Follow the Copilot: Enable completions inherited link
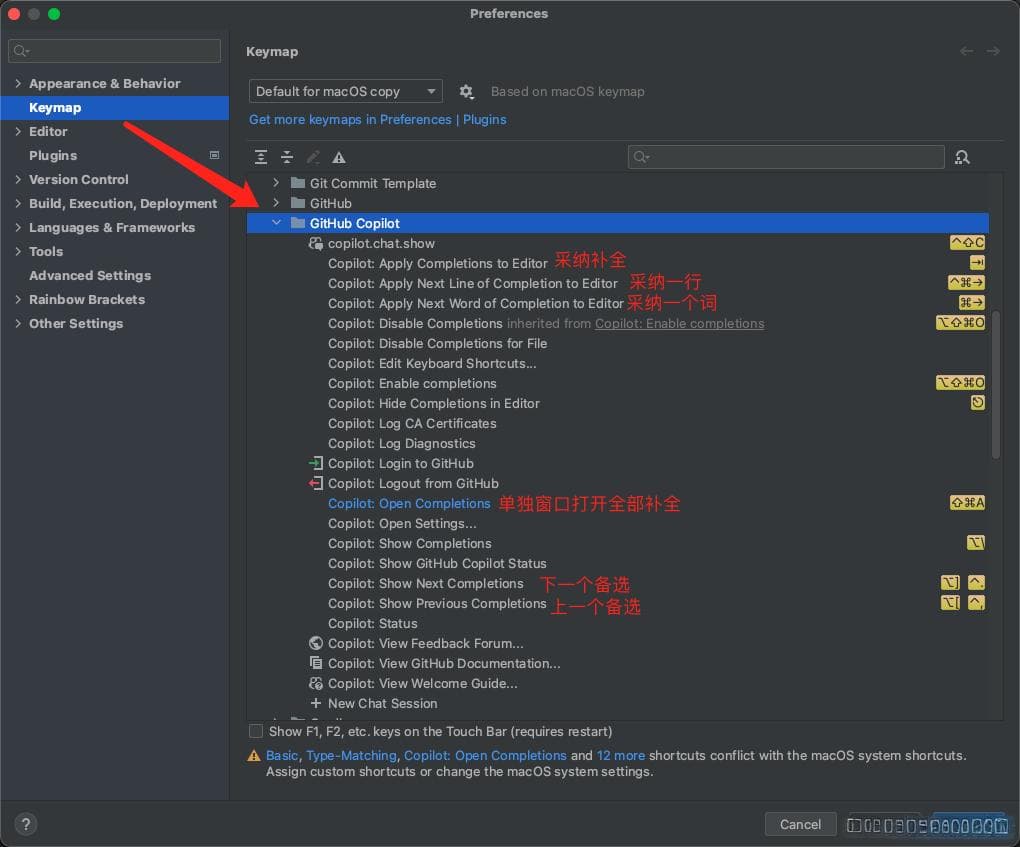This screenshot has width=1020, height=847. click(679, 323)
